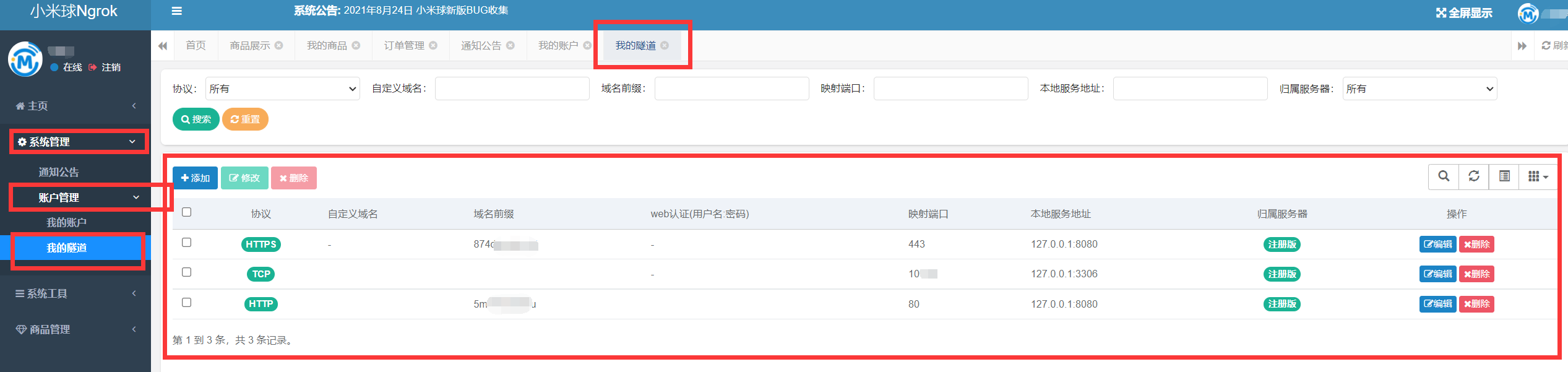
Task: Close the 商品展示 tab
Action: coord(279,45)
